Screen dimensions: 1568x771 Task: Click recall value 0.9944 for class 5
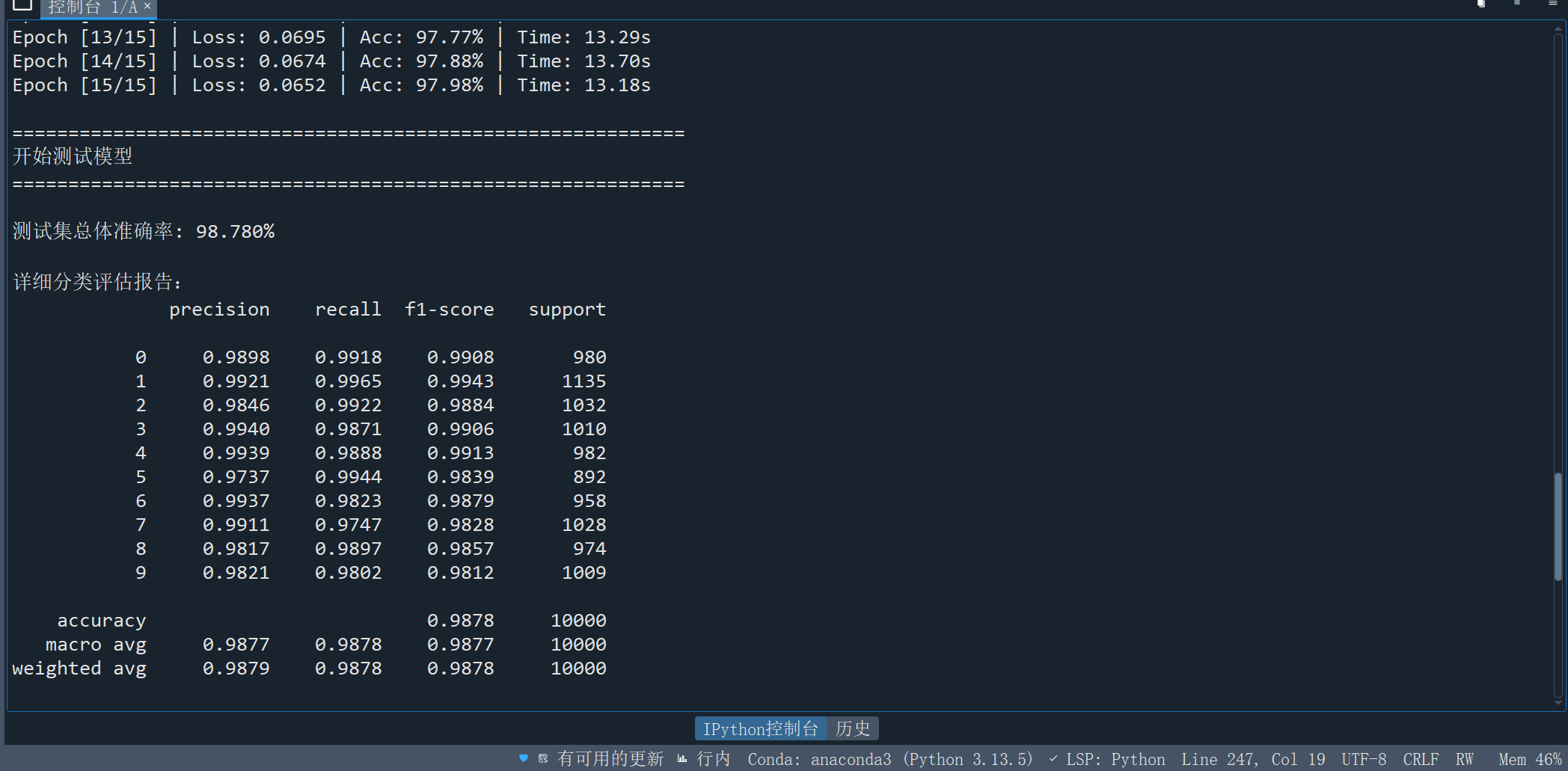[348, 477]
